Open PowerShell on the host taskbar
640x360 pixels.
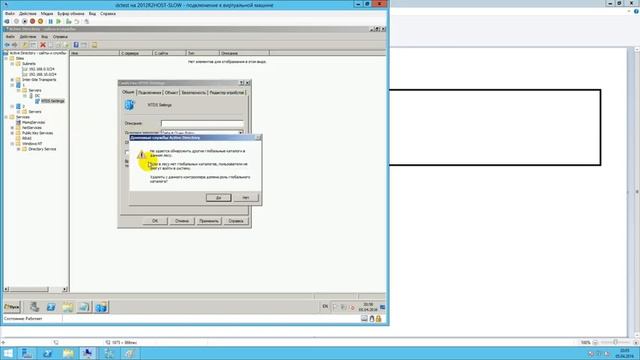47,353
